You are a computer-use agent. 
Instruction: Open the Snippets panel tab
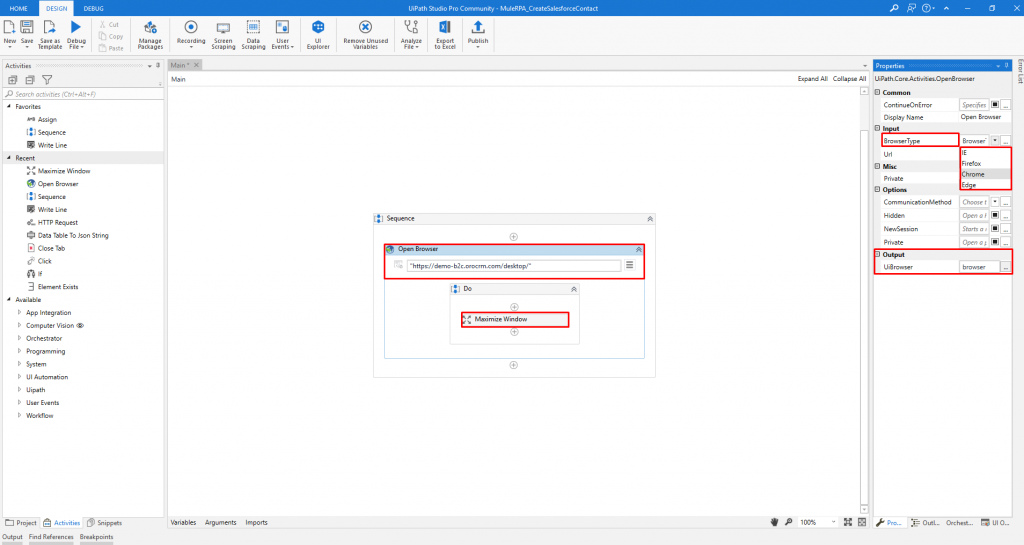point(104,522)
